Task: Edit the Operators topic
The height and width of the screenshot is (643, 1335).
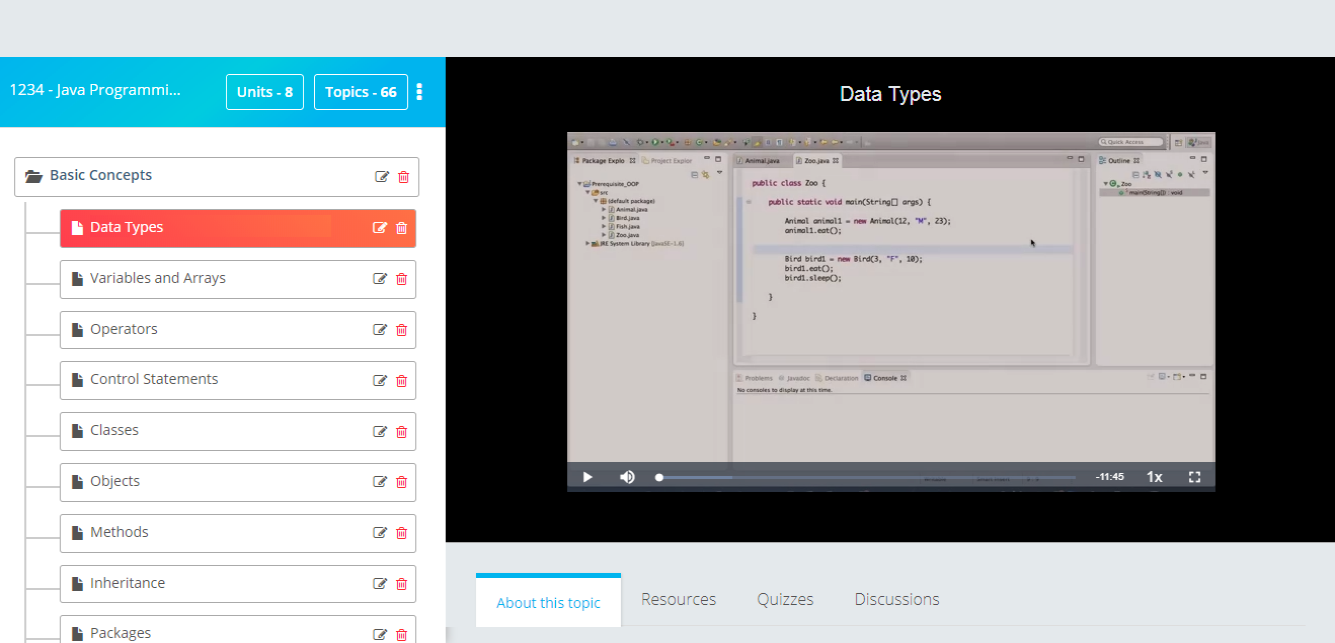Action: click(380, 330)
